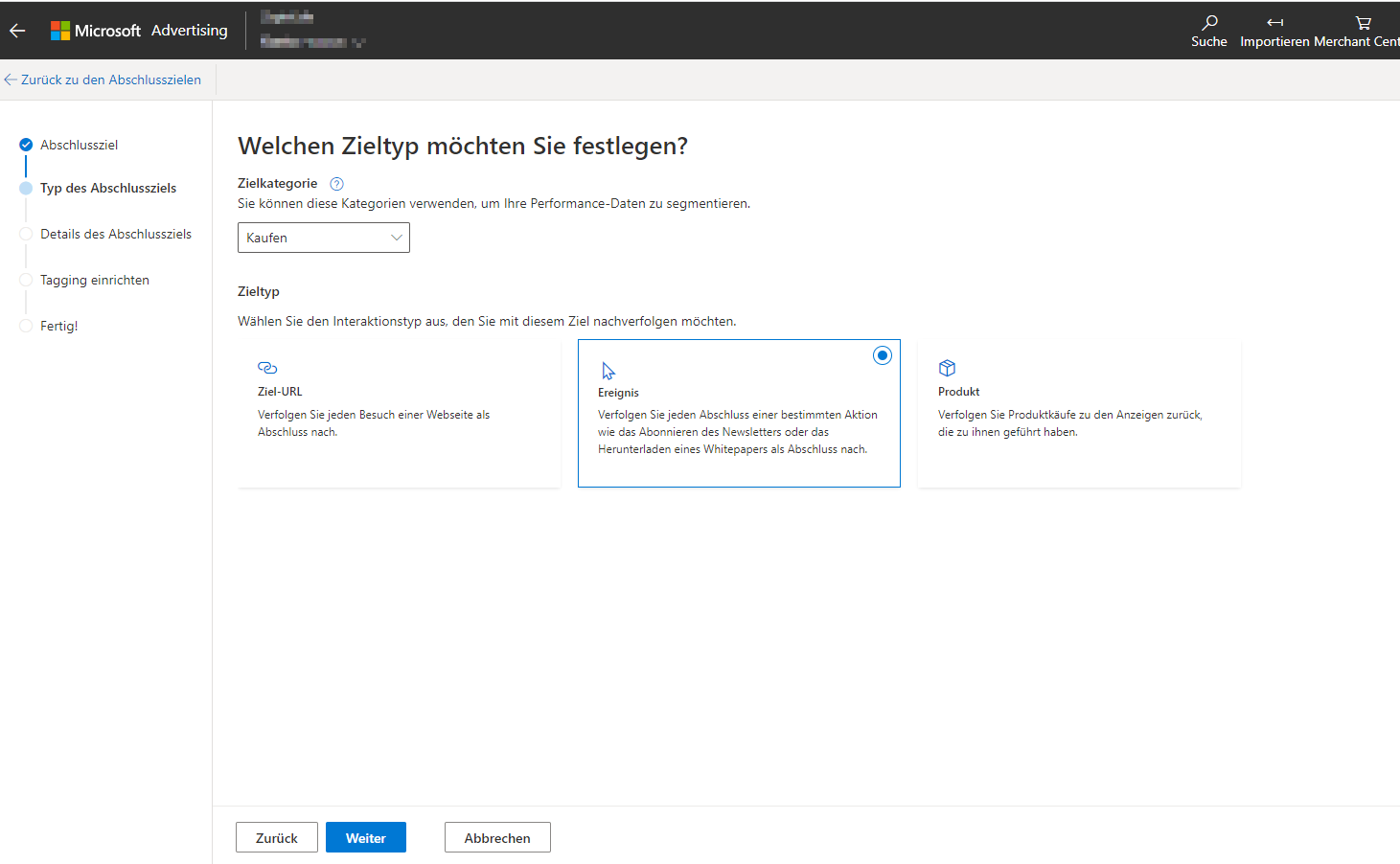Viewport: 1400px width, 864px height.
Task: Click the back arrow in top bar
Action: tap(17, 31)
